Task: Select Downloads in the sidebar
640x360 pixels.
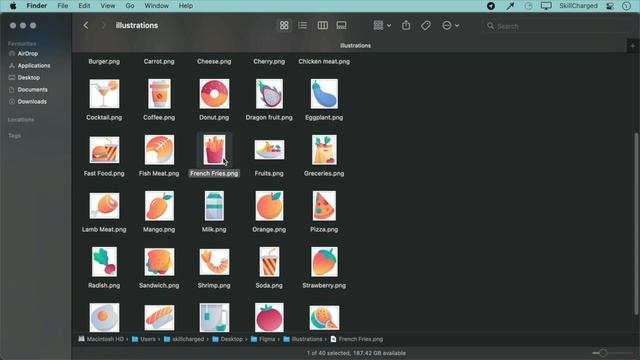Action: 32,102
